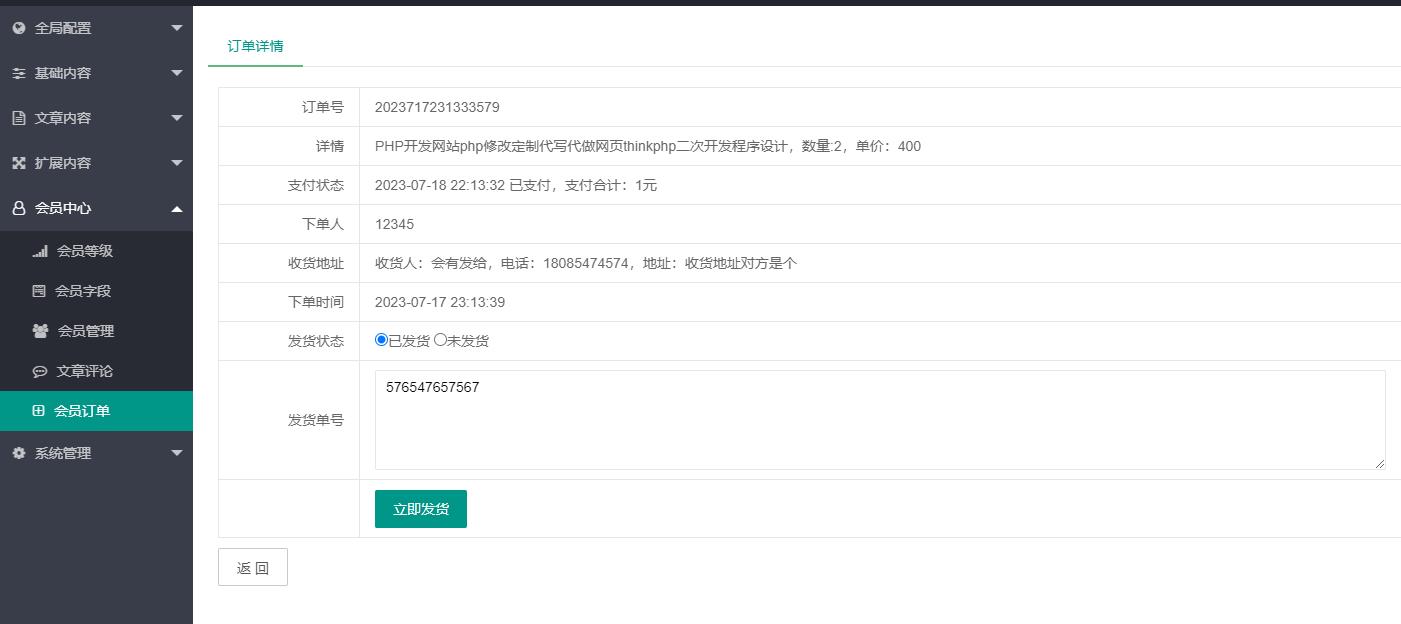
Task: Select the 未发货 radio button
Action: 440,340
